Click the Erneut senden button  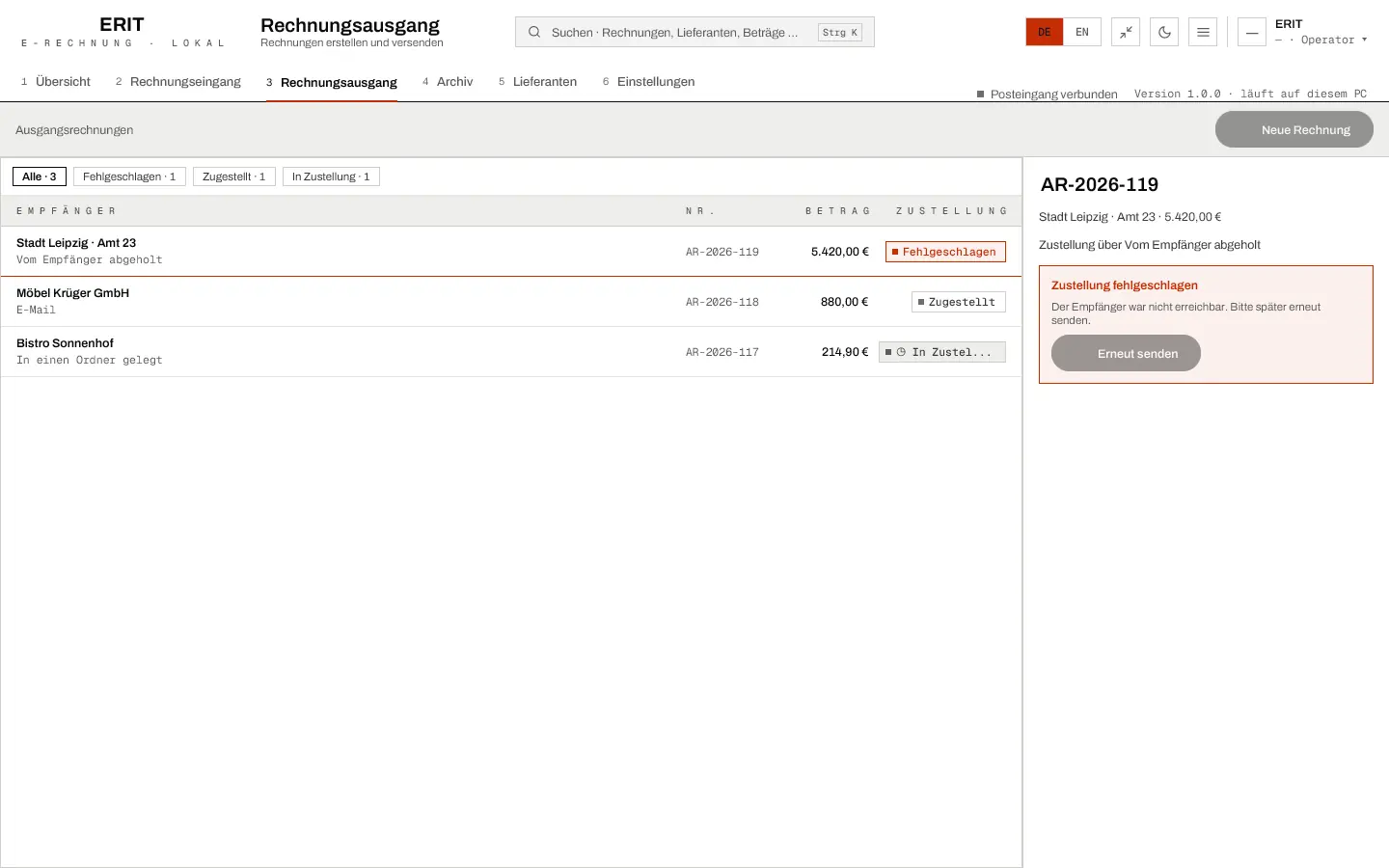[1126, 353]
